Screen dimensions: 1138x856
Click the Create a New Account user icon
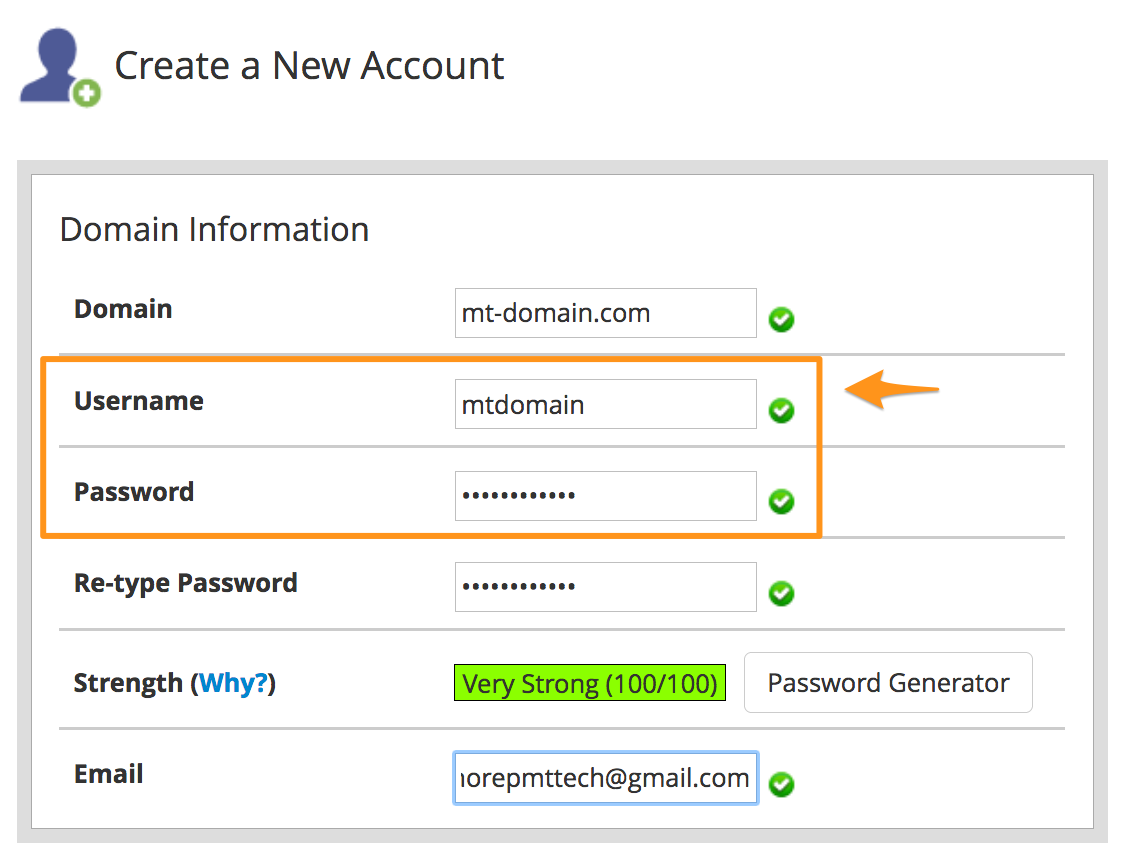pyautogui.click(x=54, y=64)
